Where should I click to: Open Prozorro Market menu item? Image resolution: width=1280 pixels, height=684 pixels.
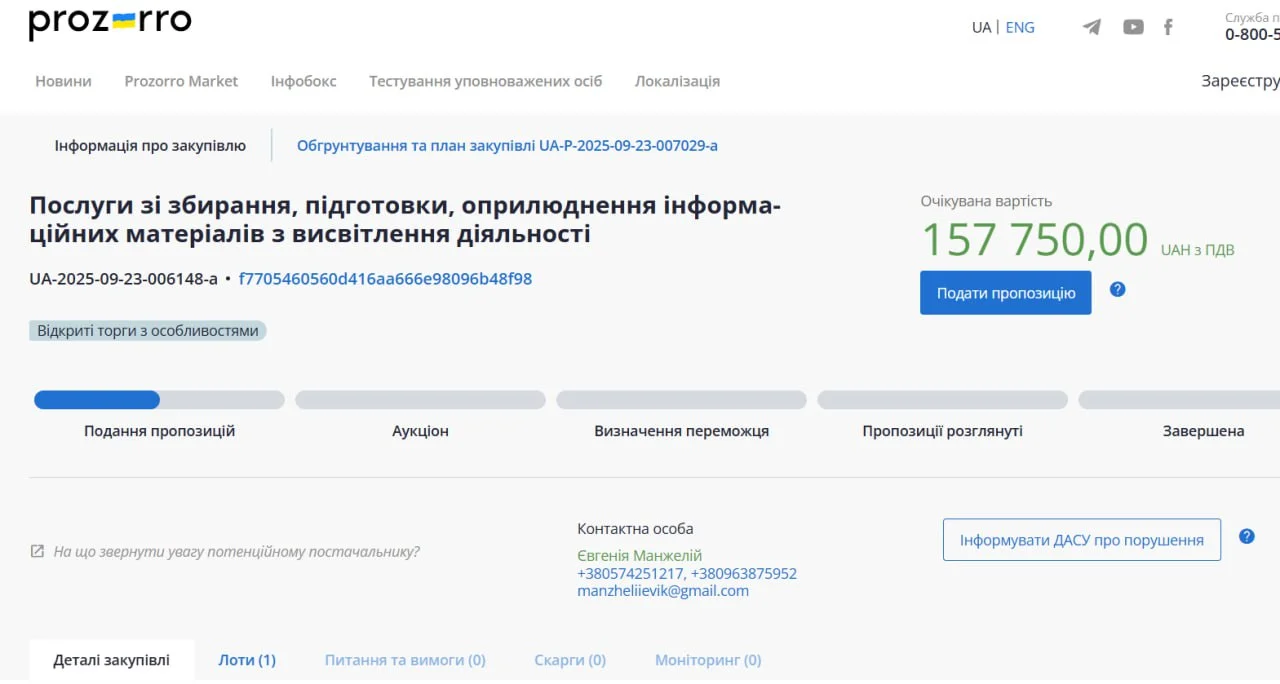181,81
